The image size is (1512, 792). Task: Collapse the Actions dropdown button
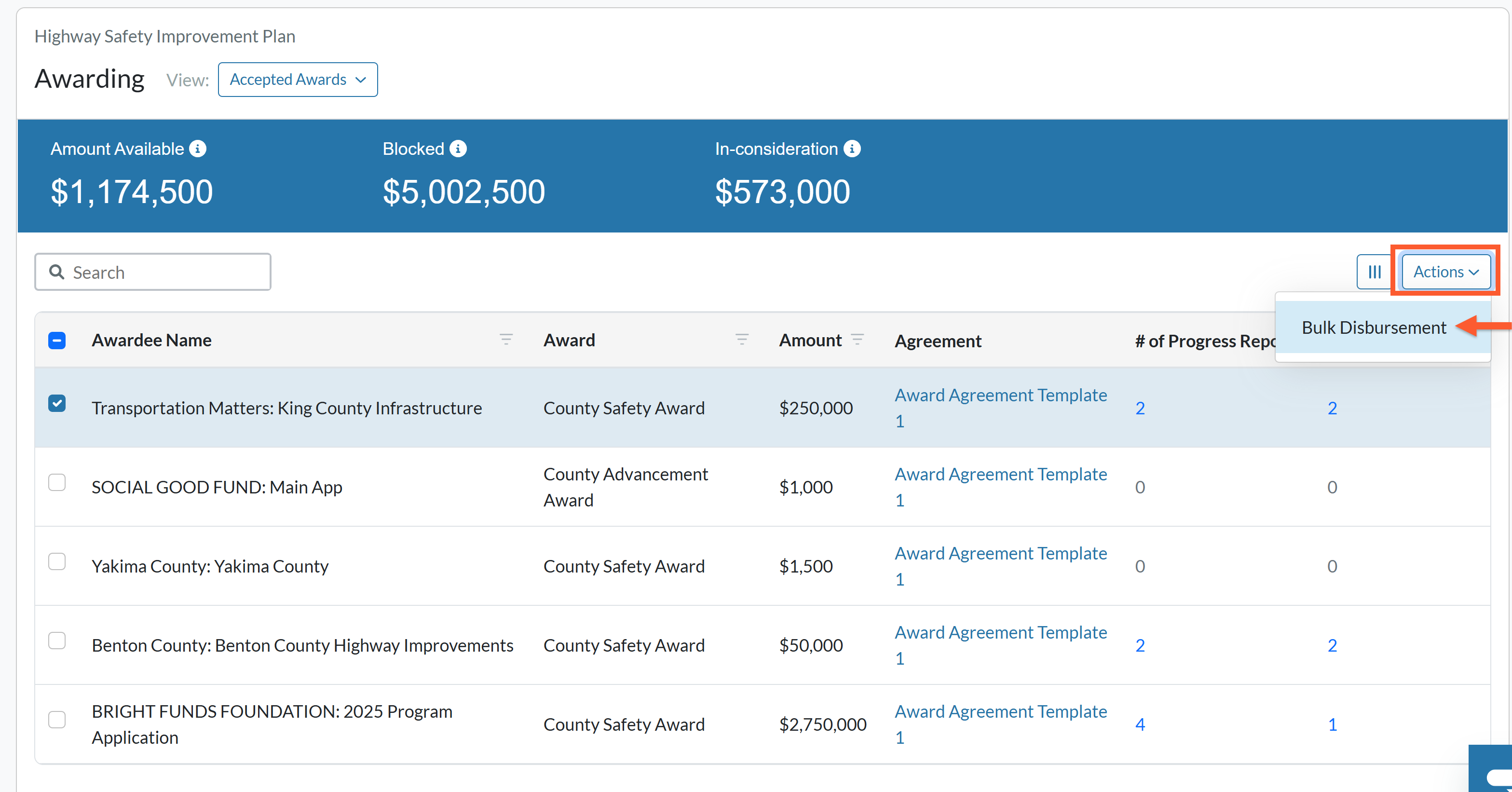click(1445, 272)
